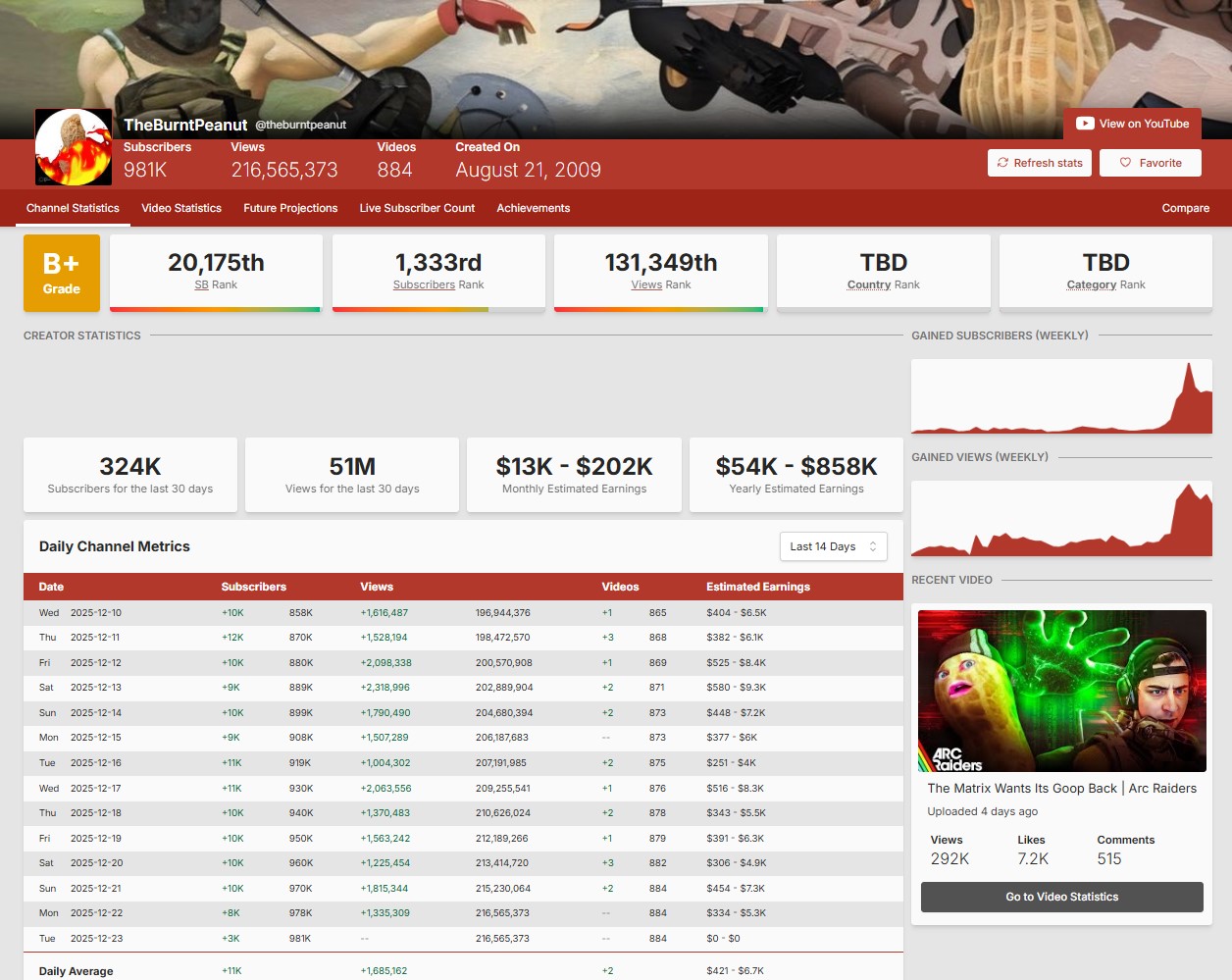Click the YouTube logo icon in View on YouTube

(1085, 124)
